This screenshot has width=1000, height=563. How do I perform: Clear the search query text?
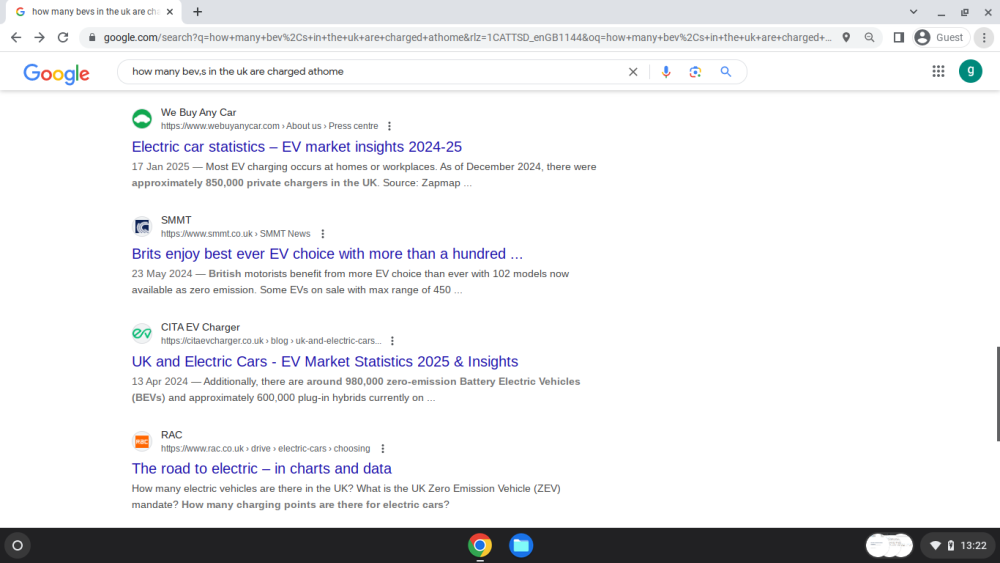point(633,72)
